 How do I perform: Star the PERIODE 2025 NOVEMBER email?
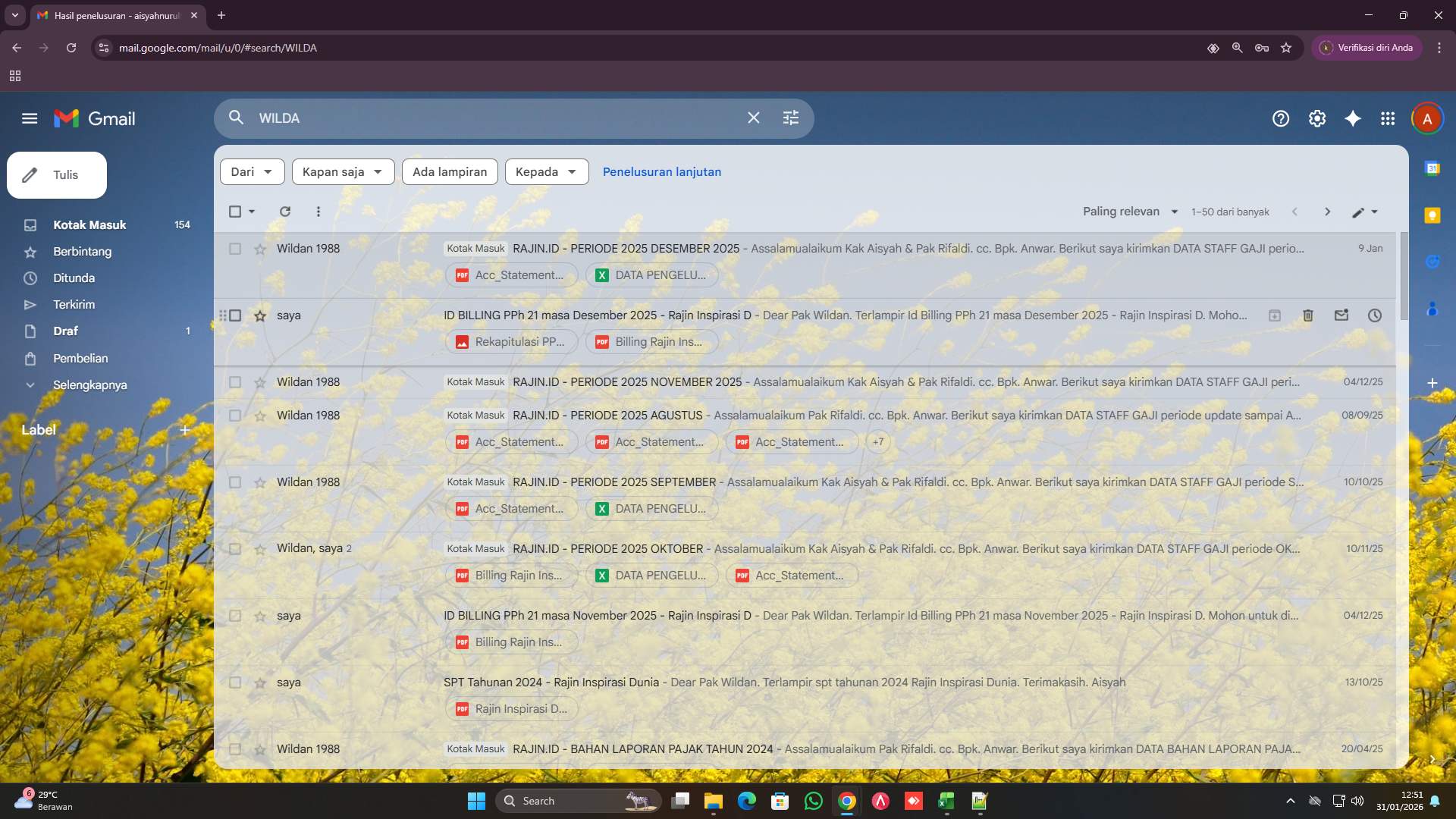[260, 382]
